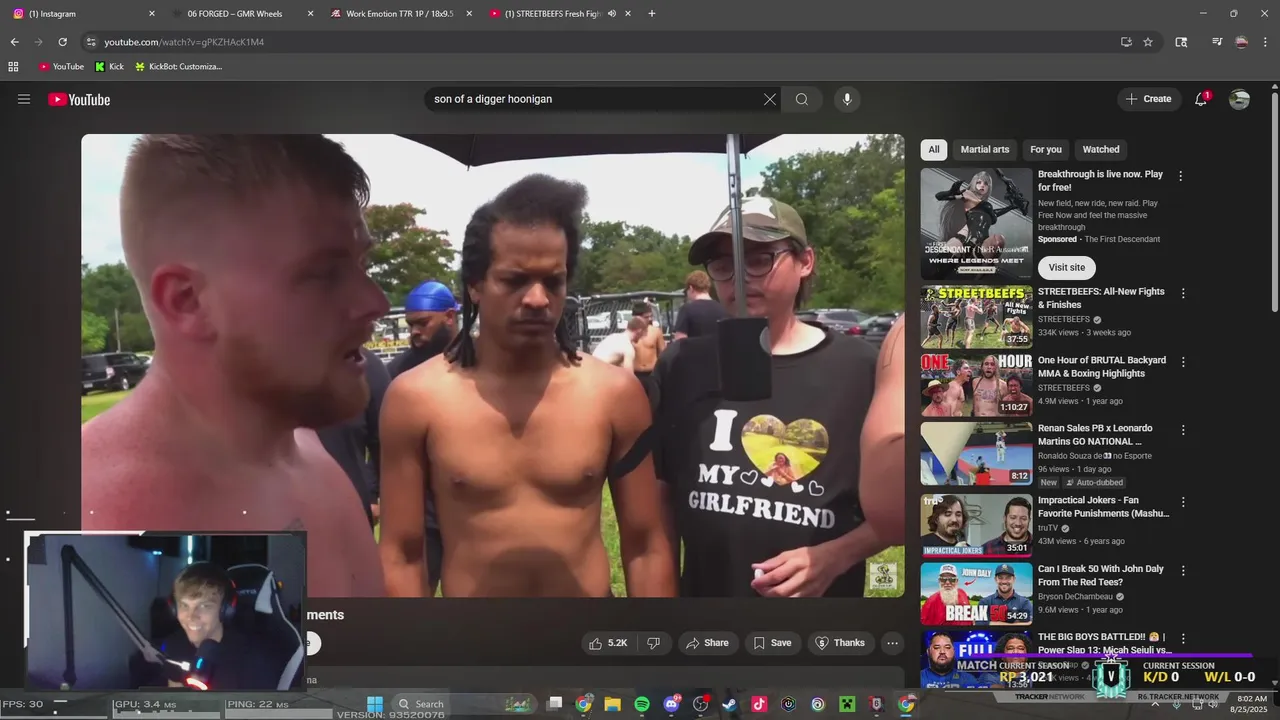This screenshot has height=720, width=1280.
Task: Open Chrome's three-dot menu
Action: coord(1266,42)
